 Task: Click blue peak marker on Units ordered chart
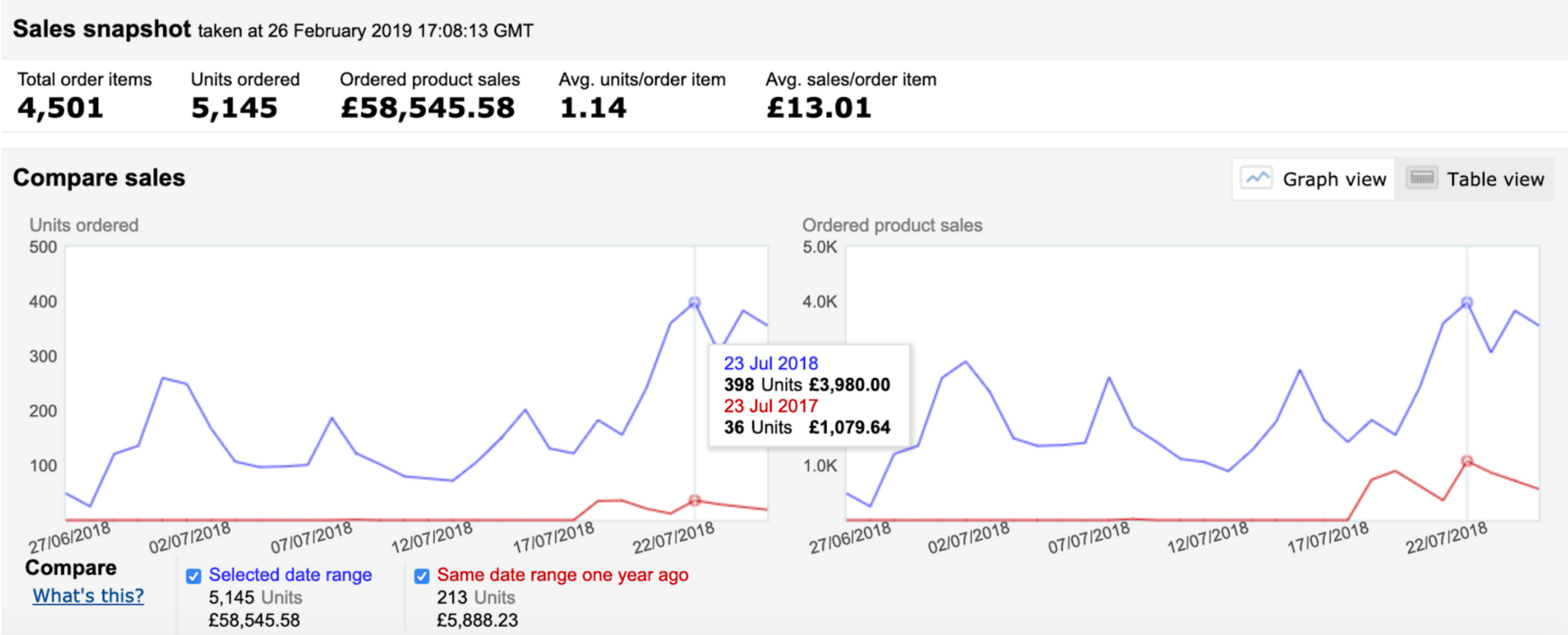(694, 302)
